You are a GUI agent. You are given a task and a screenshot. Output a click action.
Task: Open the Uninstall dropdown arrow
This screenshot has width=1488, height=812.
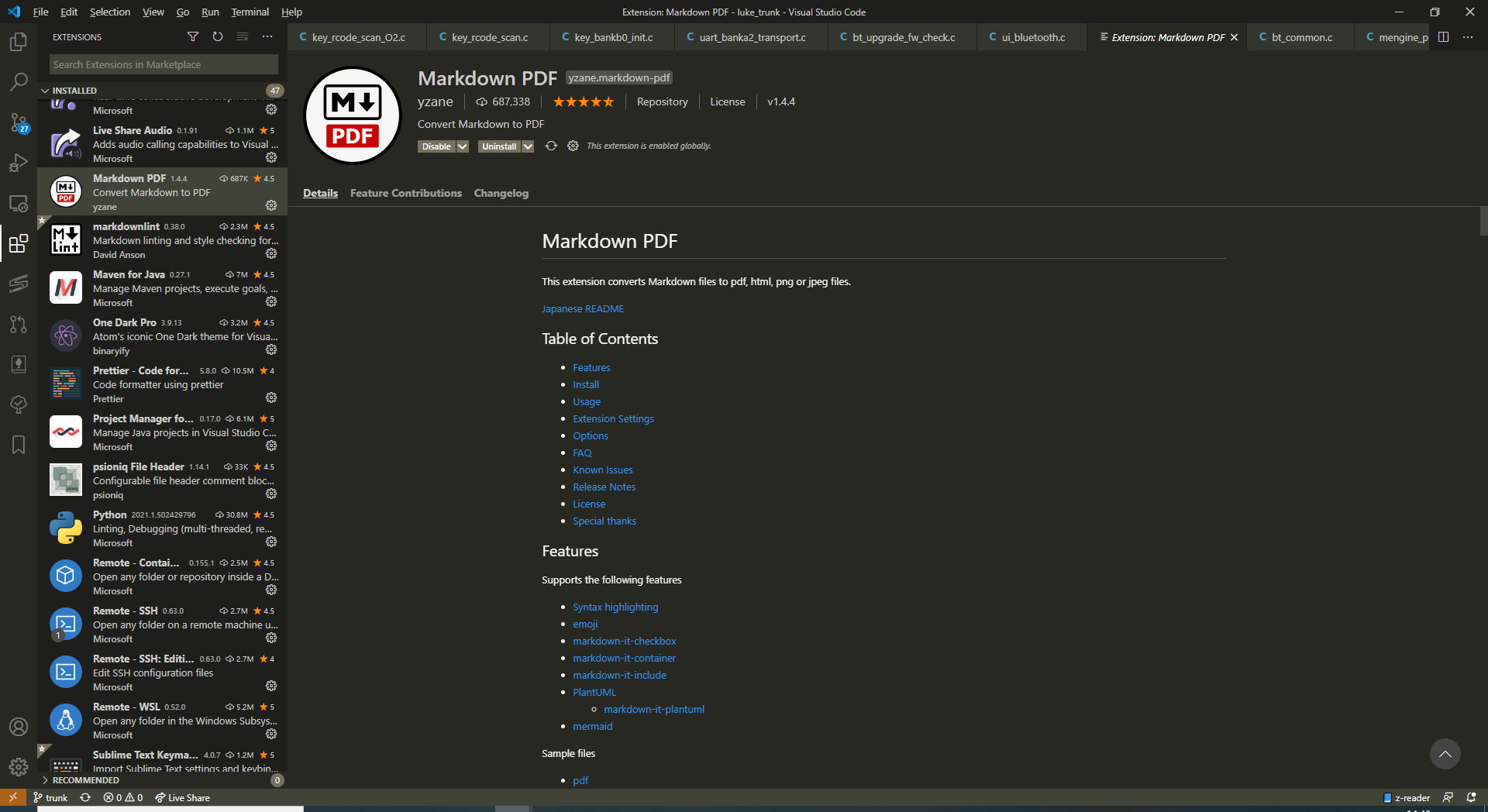[x=528, y=146]
